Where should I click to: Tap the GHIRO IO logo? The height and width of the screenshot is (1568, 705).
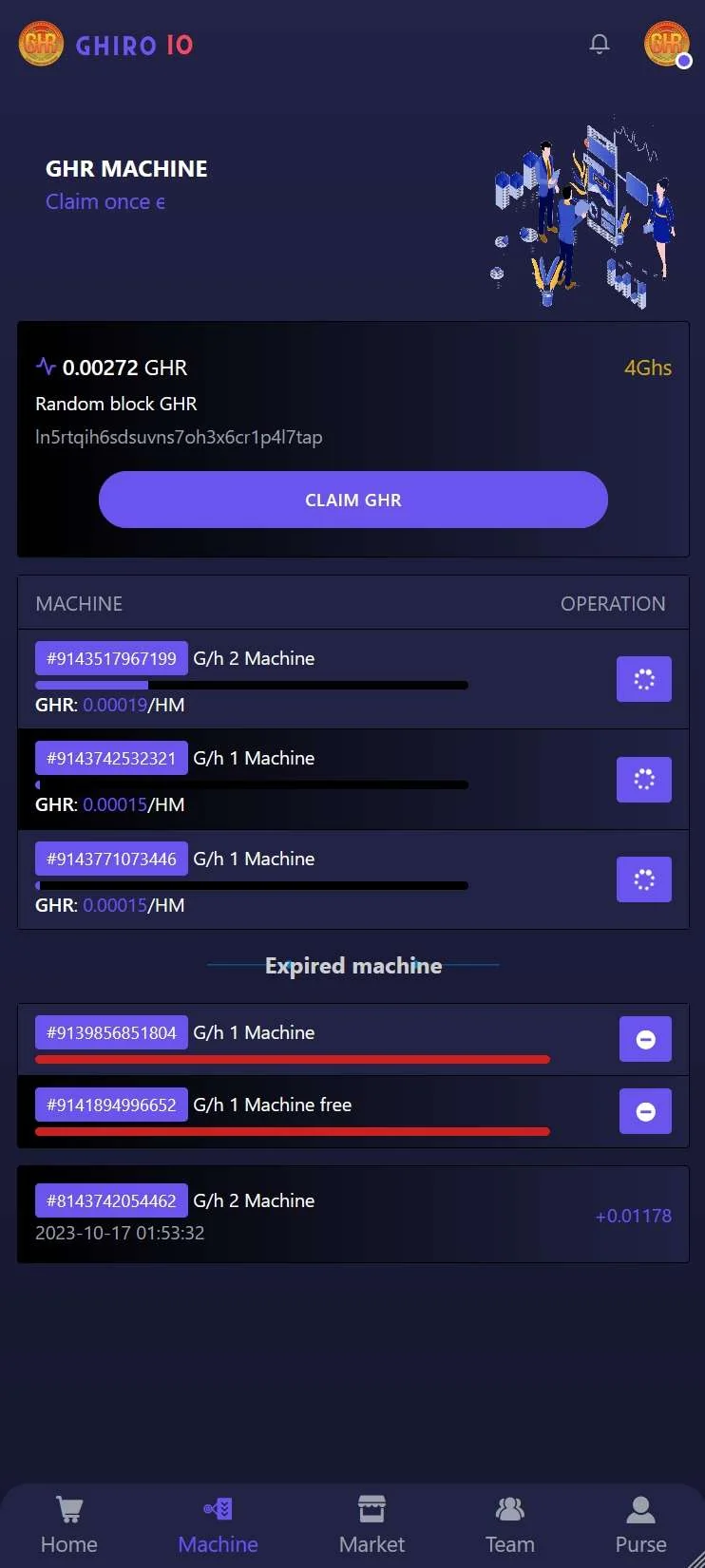click(x=106, y=45)
